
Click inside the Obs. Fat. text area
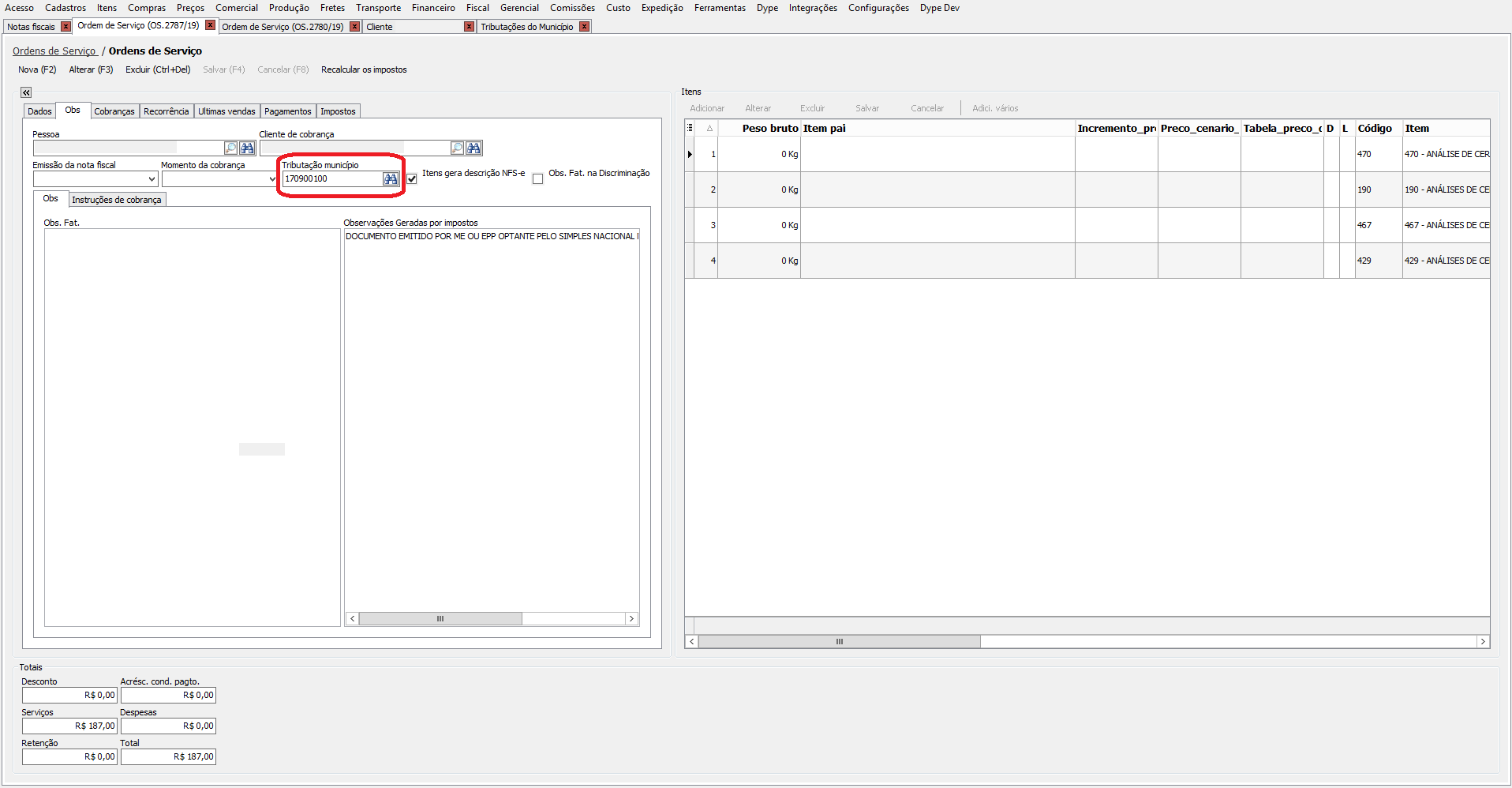point(192,427)
